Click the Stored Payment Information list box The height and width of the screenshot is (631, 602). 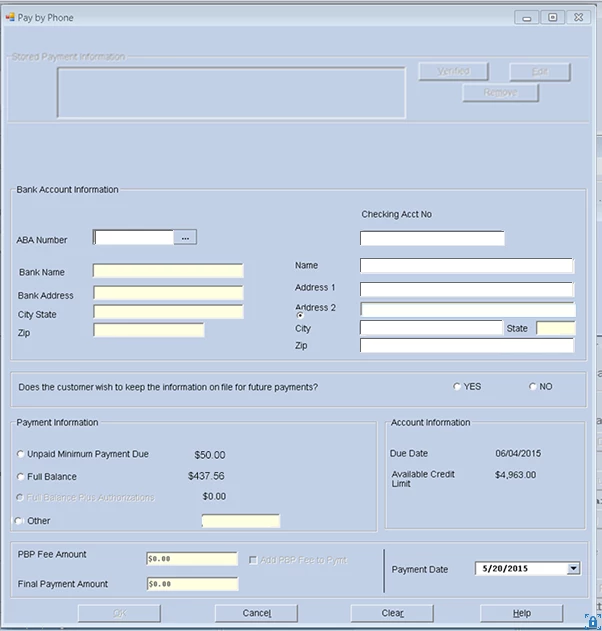pos(231,93)
